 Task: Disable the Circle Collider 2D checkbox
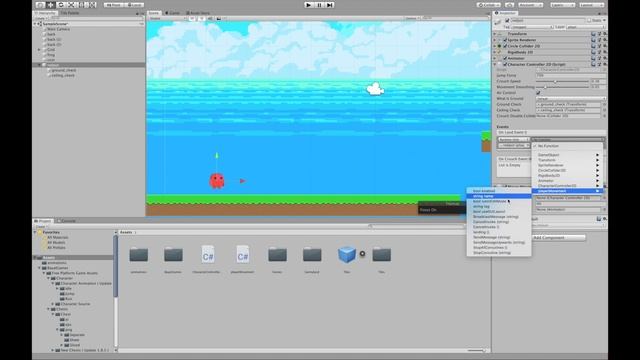[x=505, y=46]
